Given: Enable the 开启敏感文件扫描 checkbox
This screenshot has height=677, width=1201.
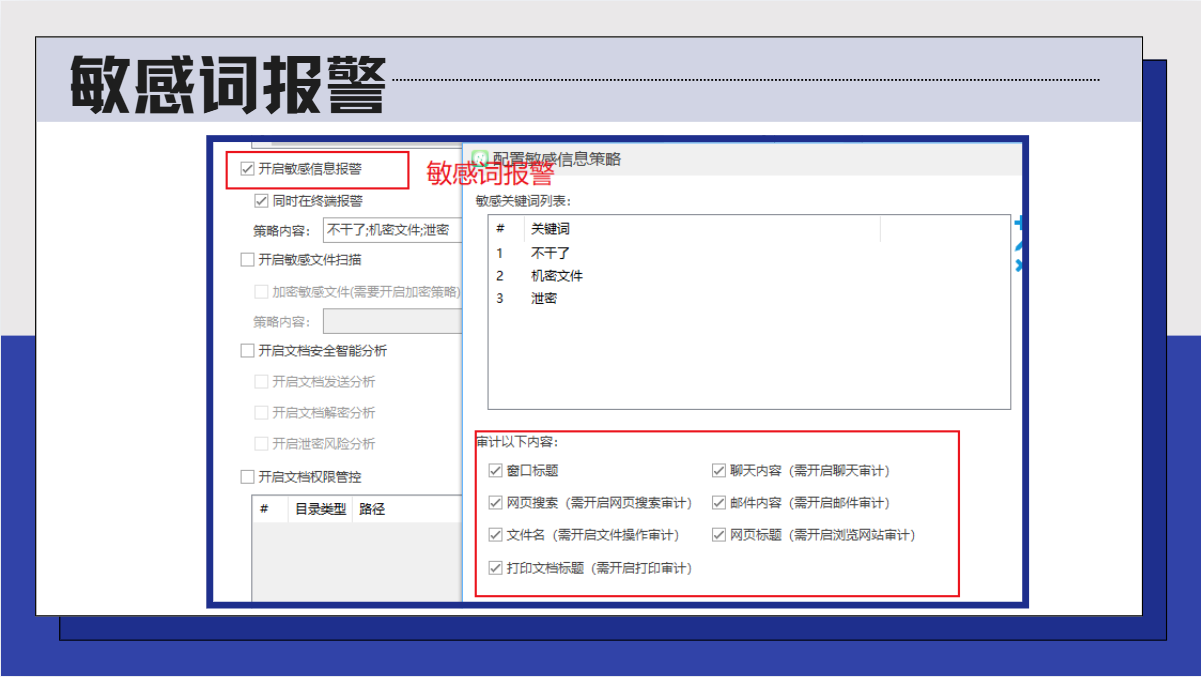Looking at the screenshot, I should coord(248,260).
